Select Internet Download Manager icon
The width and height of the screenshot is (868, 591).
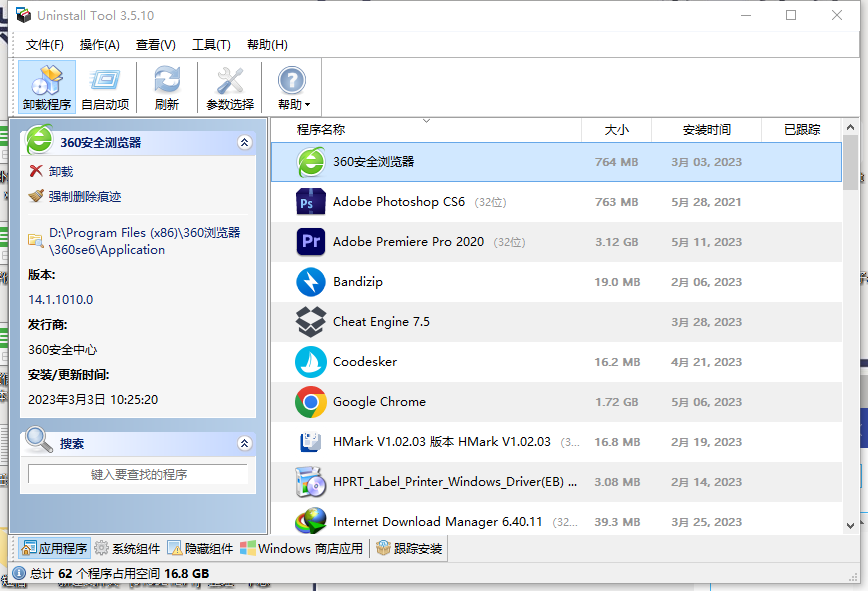(x=311, y=521)
